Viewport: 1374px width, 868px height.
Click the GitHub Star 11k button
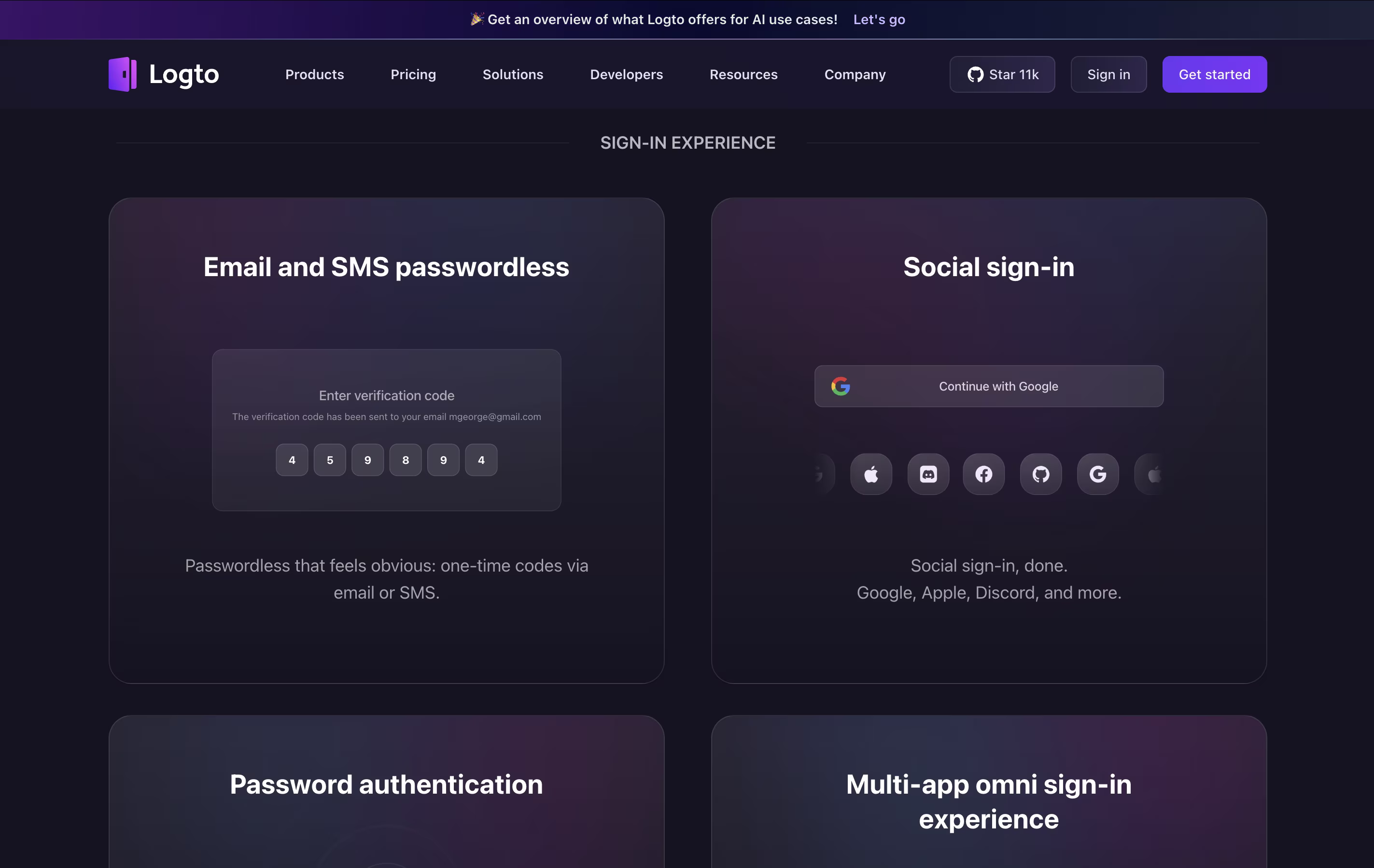1002,74
